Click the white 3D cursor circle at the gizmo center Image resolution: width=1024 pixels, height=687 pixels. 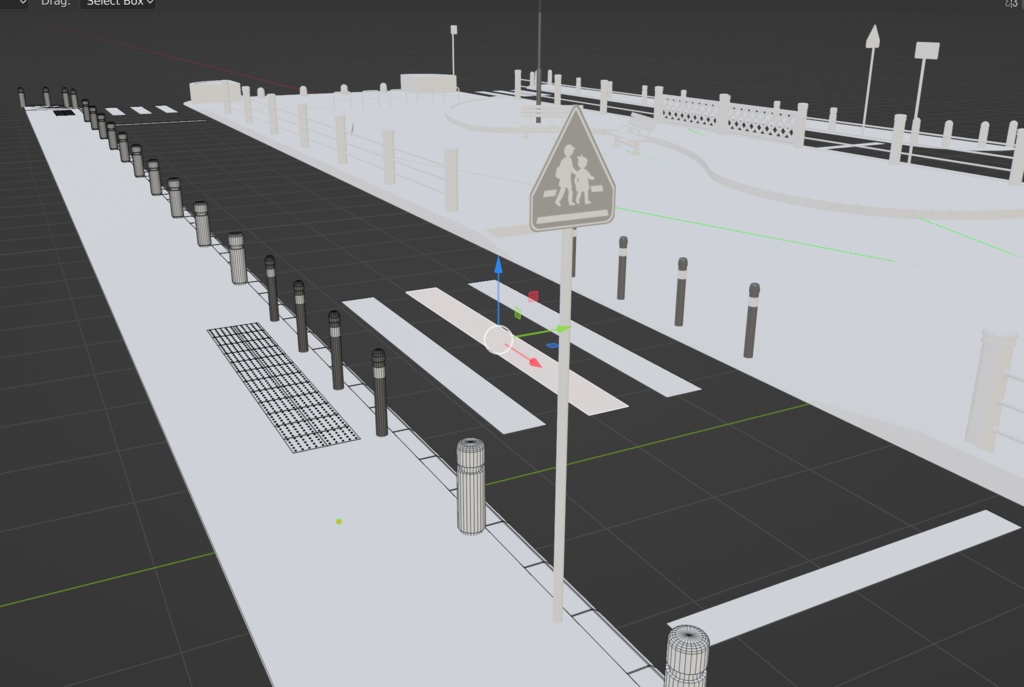(498, 338)
